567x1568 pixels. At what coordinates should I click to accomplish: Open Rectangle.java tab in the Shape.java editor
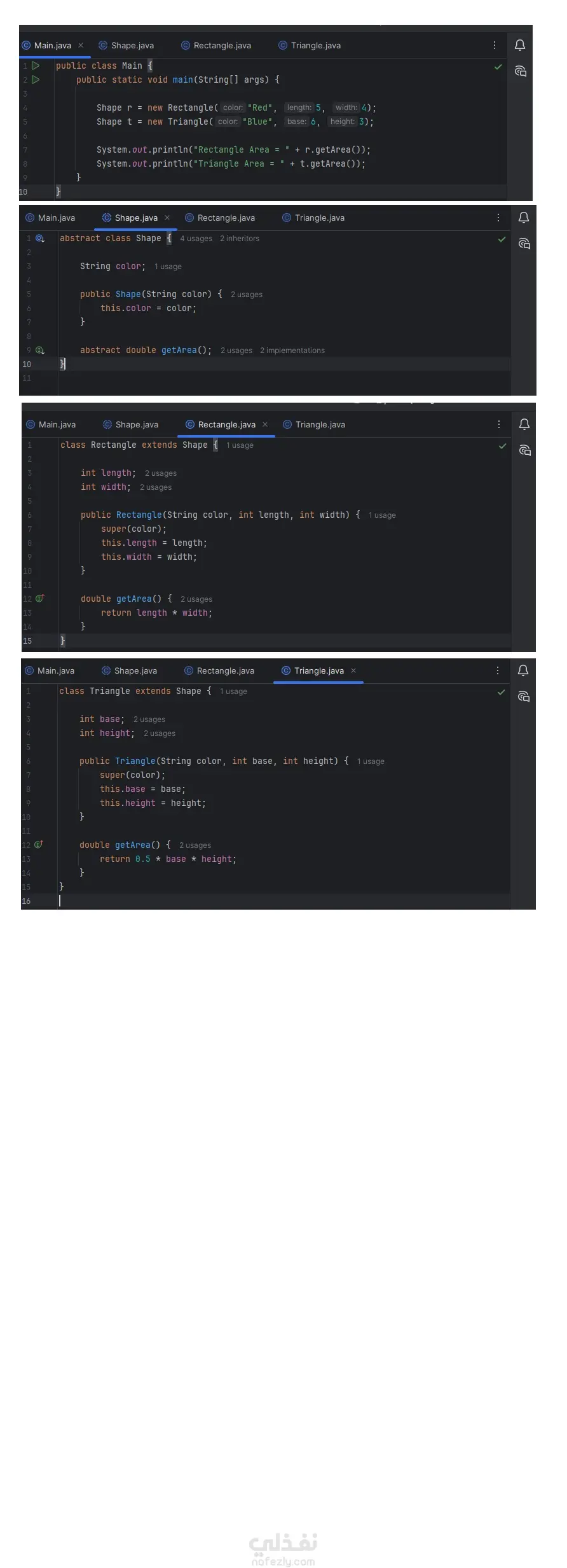click(x=220, y=218)
